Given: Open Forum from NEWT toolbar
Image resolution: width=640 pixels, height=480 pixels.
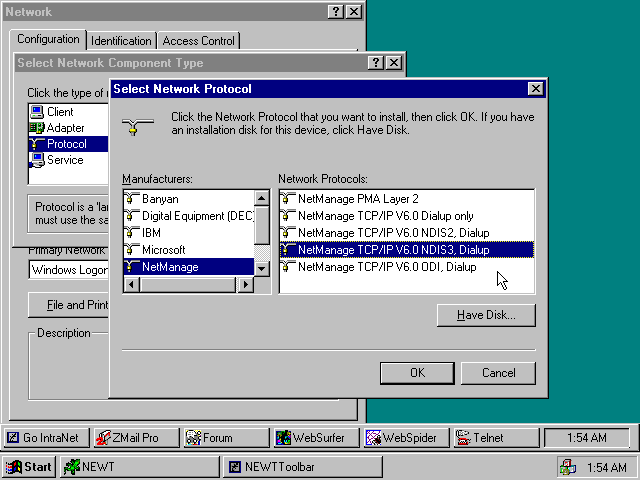Looking at the screenshot, I should coord(227,438).
